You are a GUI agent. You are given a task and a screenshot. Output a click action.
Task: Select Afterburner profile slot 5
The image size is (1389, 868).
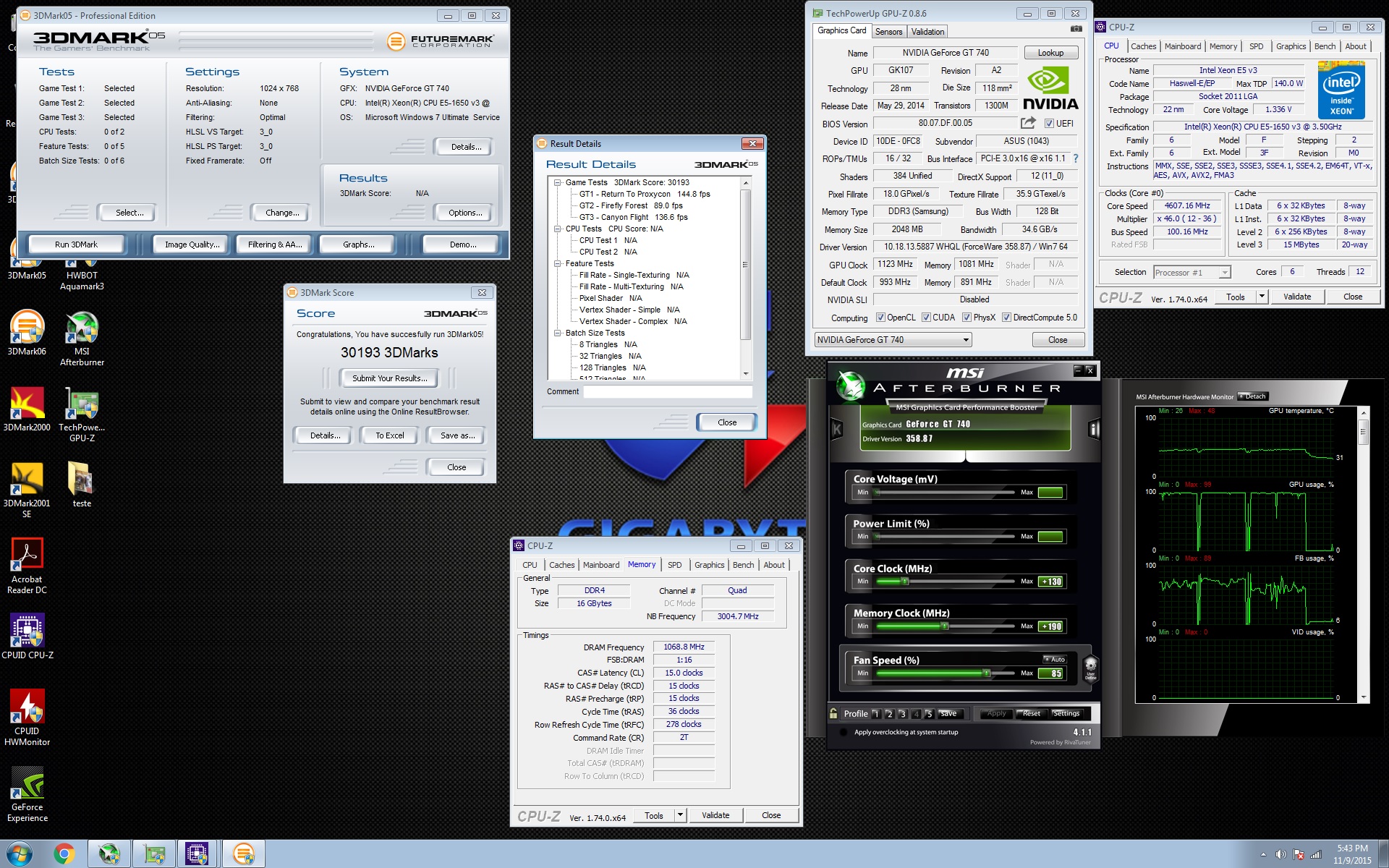click(929, 714)
